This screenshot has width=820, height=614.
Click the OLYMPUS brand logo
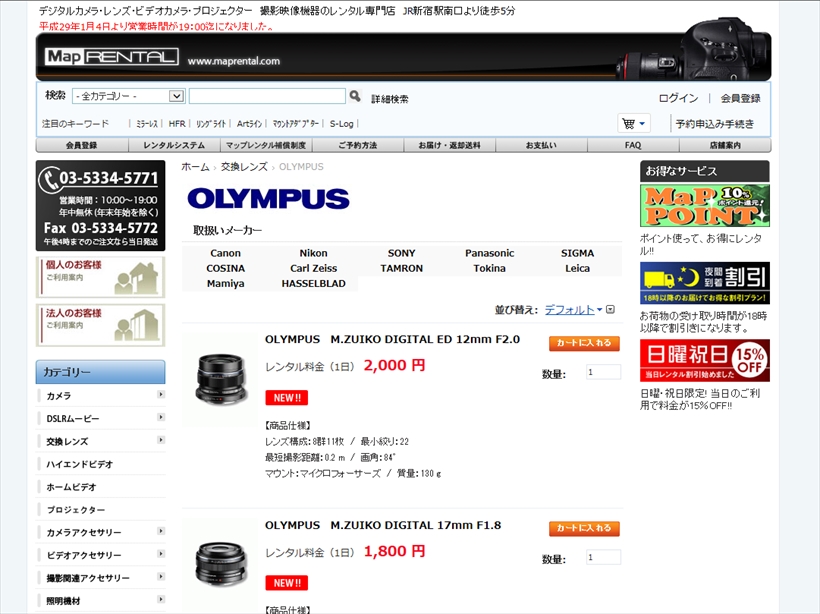coord(268,199)
